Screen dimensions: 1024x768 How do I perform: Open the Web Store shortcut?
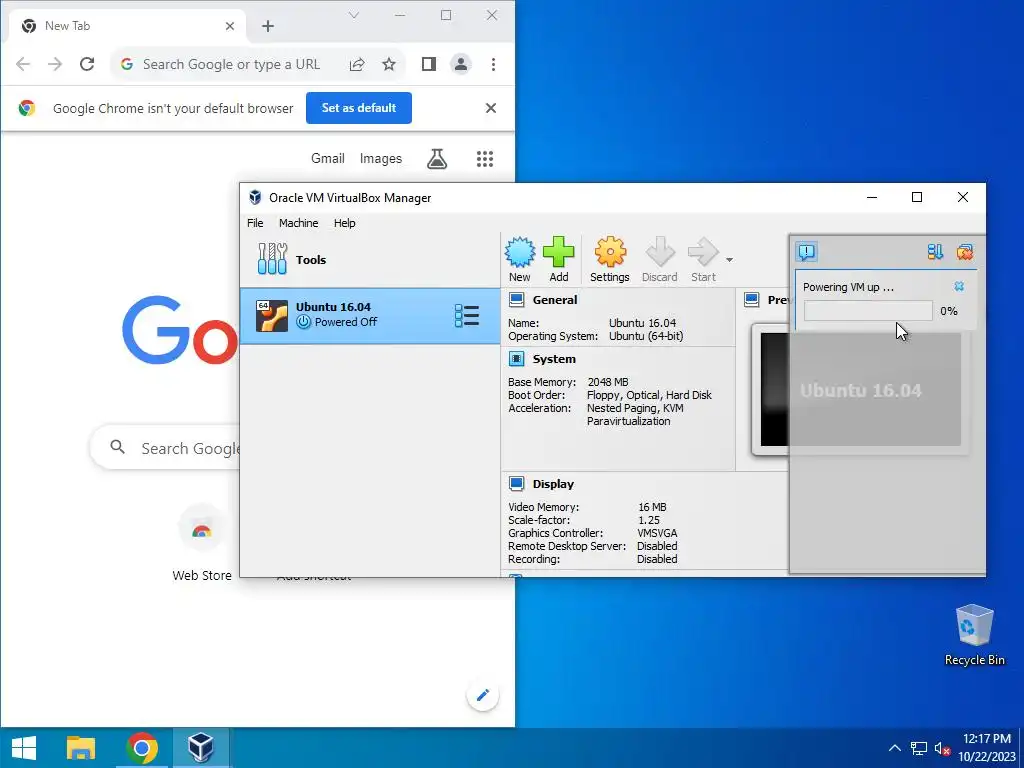point(202,544)
